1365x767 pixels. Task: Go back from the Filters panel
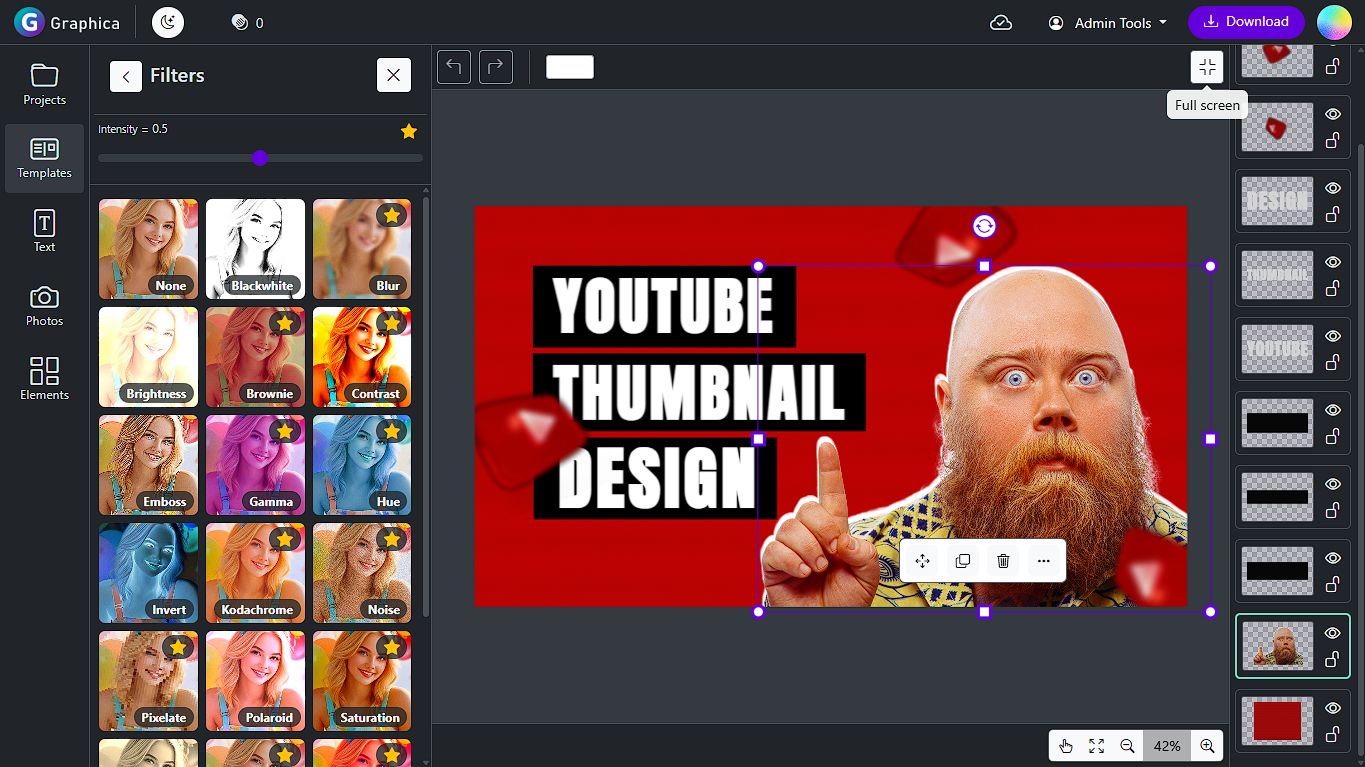pos(126,76)
